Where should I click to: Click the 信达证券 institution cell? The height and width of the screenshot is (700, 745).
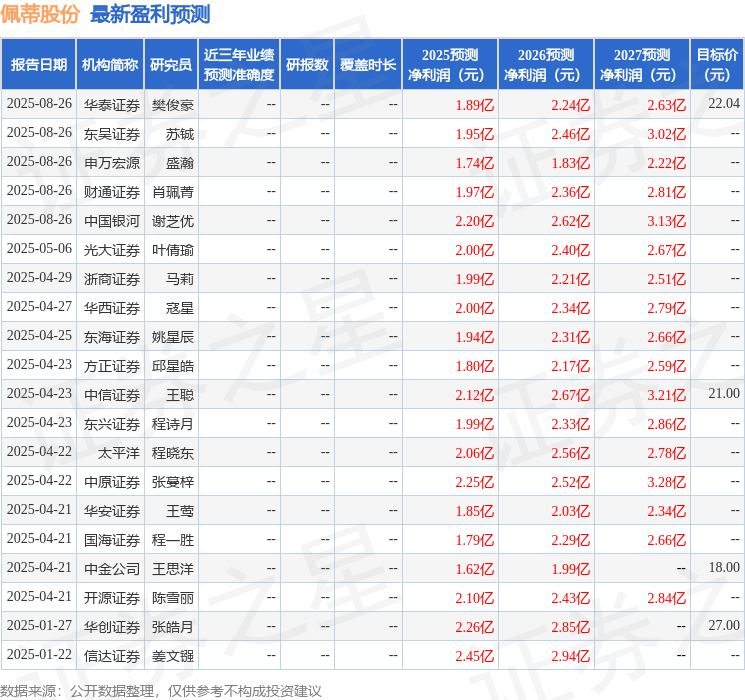[x=112, y=655]
